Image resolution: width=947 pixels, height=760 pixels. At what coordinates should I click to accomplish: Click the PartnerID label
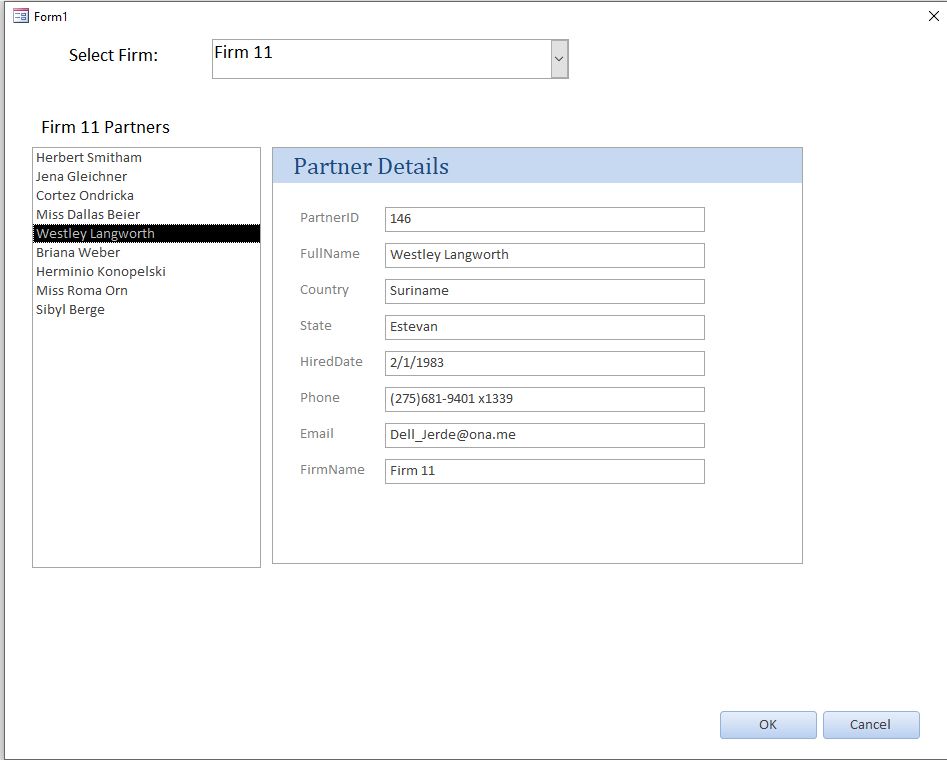pos(329,217)
